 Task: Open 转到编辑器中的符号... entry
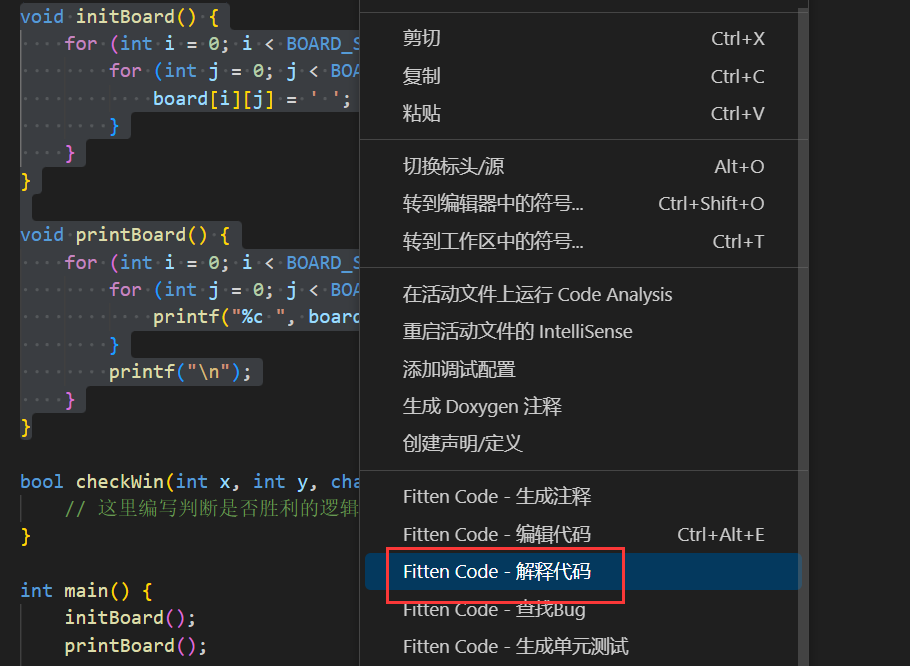pyautogui.click(x=583, y=204)
